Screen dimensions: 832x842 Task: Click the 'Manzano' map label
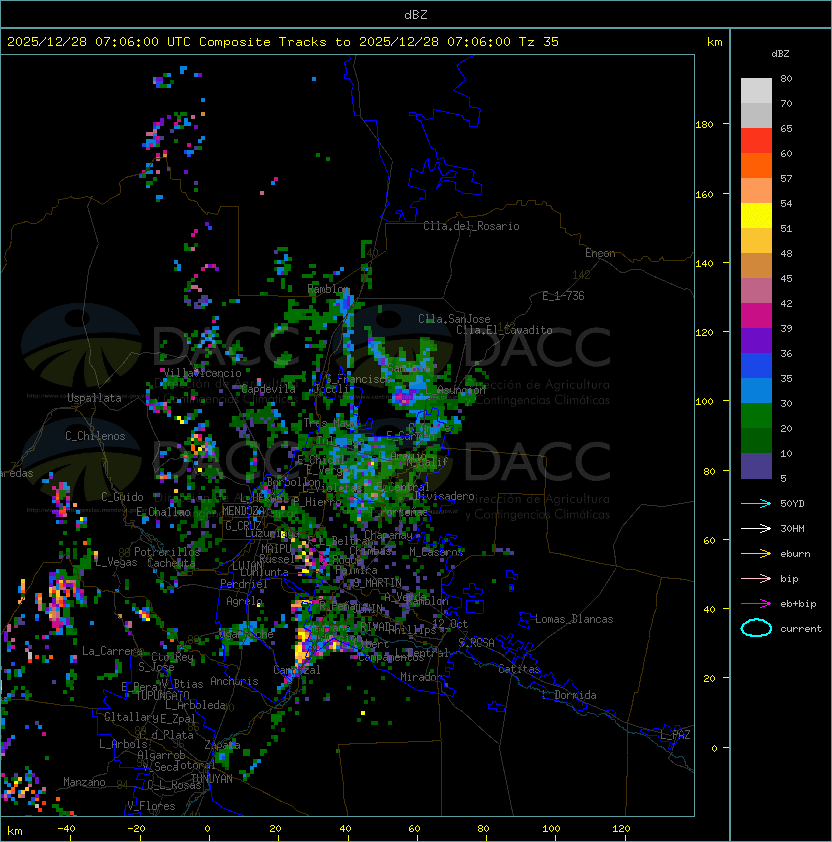click(84, 782)
